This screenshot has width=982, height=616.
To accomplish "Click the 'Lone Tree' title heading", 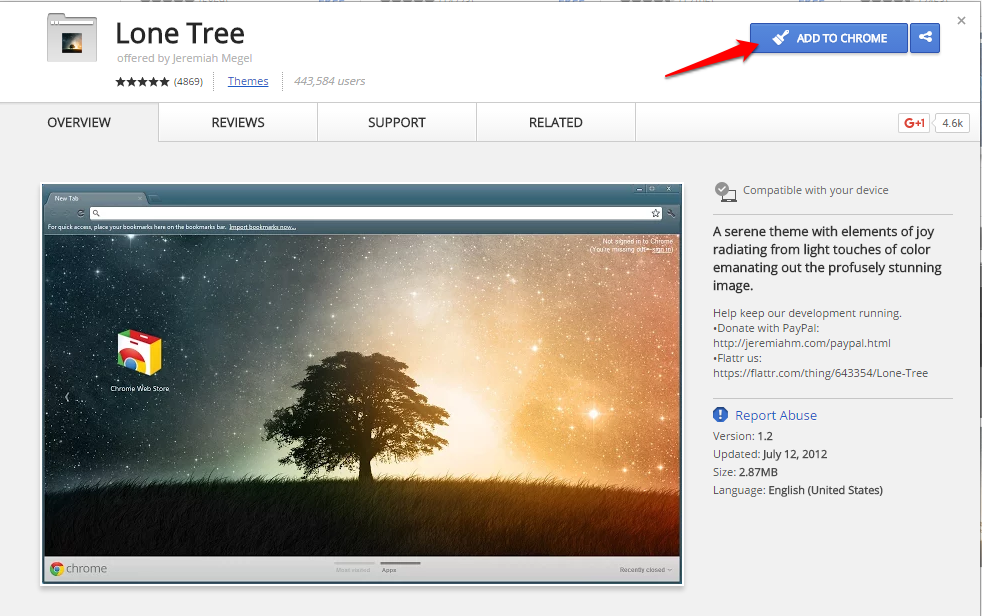I will pos(180,33).
